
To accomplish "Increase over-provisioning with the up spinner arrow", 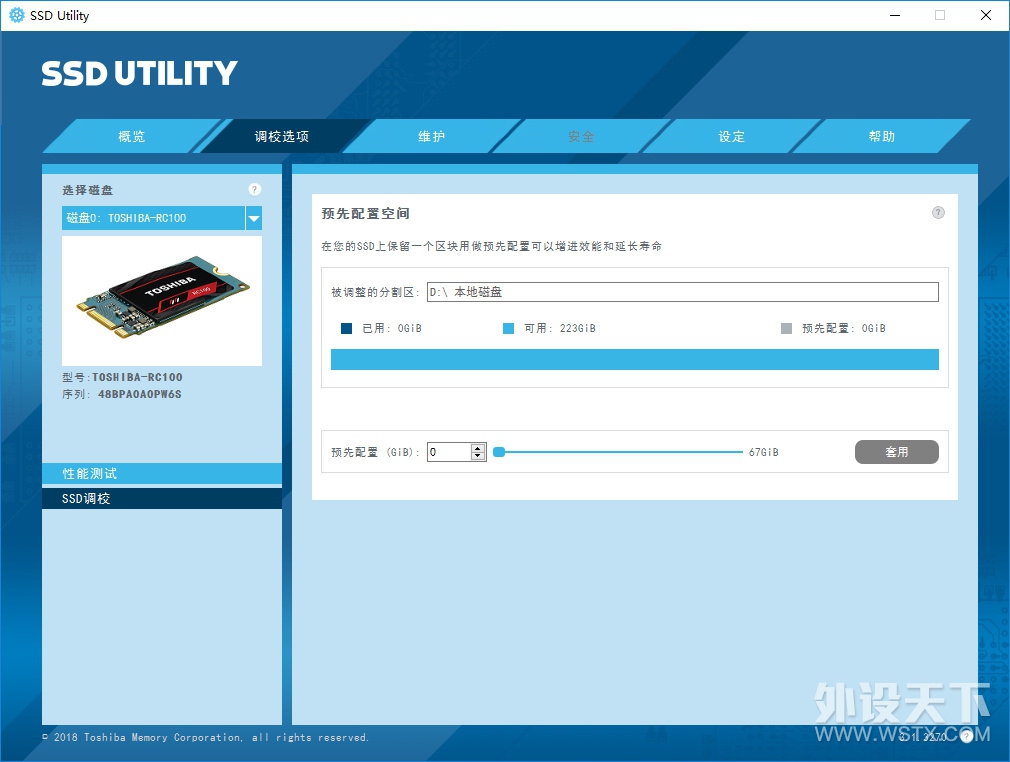I will pos(478,448).
